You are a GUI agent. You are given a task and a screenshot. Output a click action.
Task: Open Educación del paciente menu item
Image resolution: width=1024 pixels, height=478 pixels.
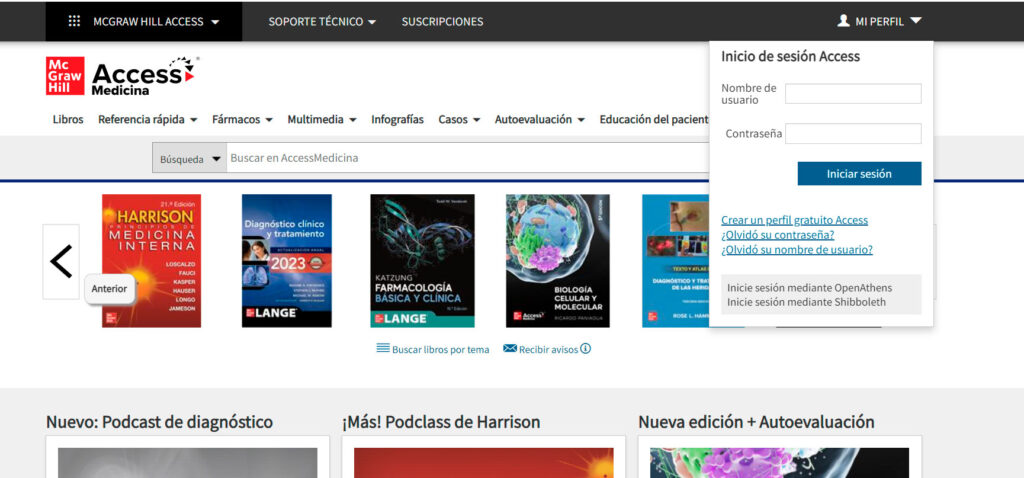(x=654, y=120)
